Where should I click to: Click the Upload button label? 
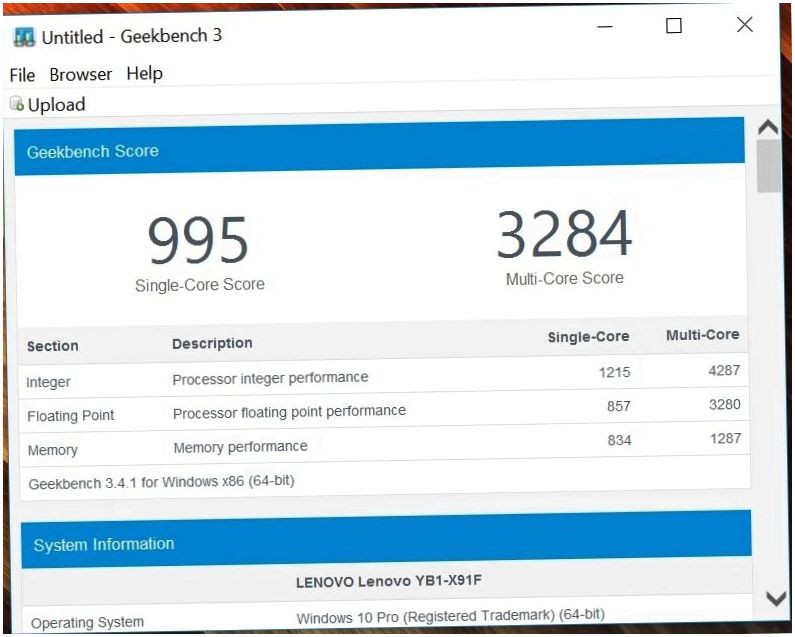pos(56,104)
